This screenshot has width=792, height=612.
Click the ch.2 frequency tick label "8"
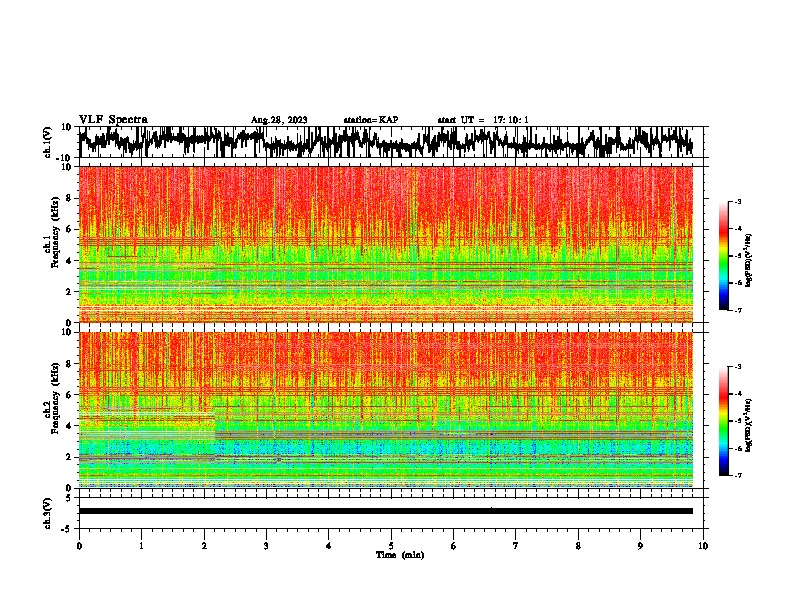(x=69, y=364)
